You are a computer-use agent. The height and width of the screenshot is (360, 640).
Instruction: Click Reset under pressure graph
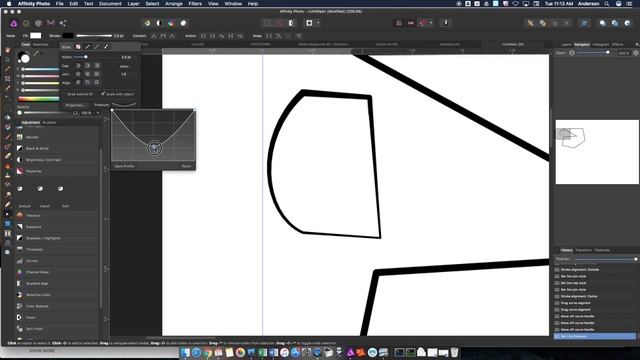click(x=186, y=166)
